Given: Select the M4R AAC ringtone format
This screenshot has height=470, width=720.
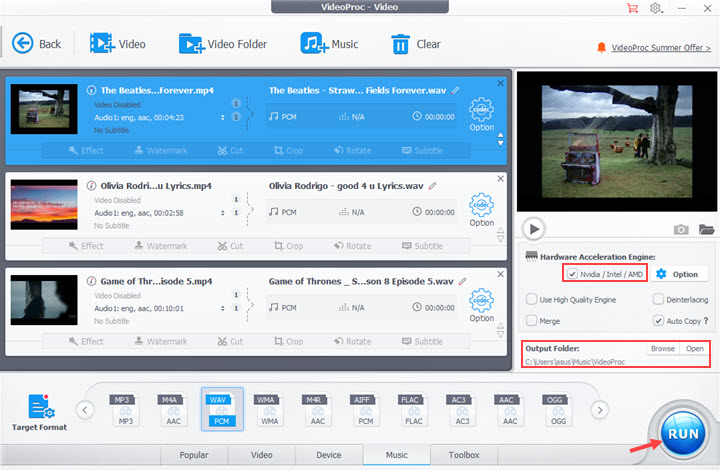Looking at the screenshot, I should click(318, 409).
